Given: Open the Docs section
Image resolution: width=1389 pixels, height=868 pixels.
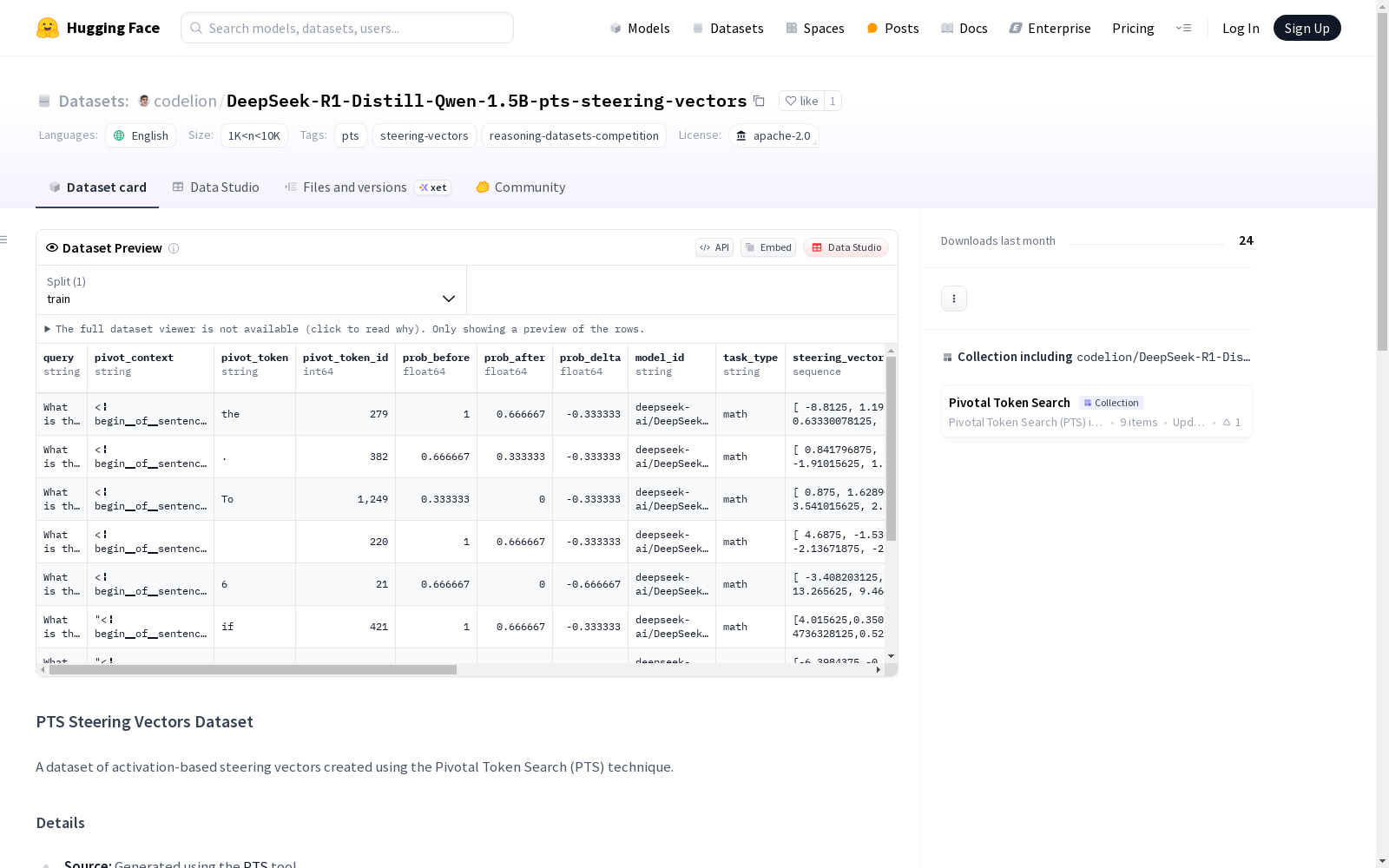Looking at the screenshot, I should (964, 28).
